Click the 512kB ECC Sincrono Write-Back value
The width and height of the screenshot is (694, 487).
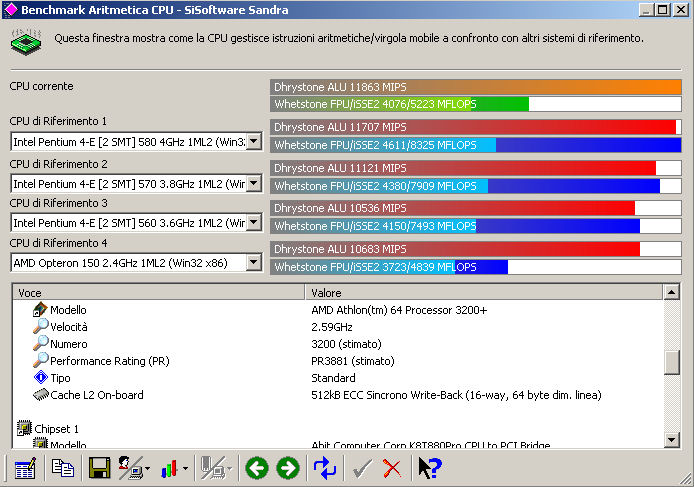[456, 395]
